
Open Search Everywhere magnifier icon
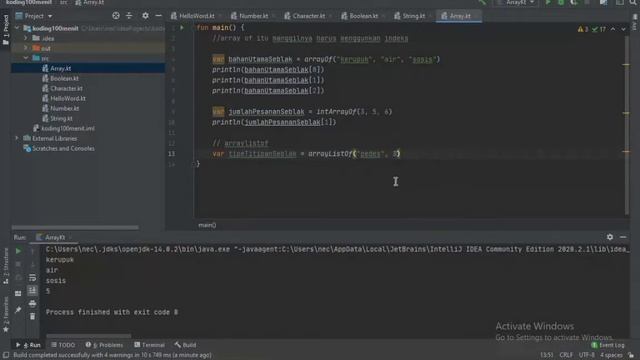point(633,2)
